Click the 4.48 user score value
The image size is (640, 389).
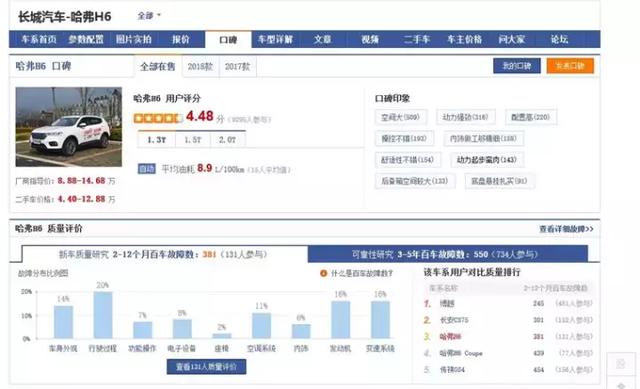200,116
